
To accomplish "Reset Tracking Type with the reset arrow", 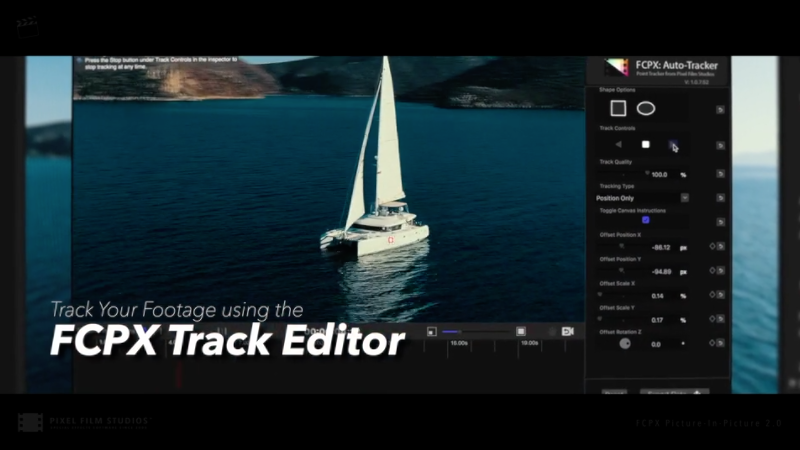I will (720, 197).
